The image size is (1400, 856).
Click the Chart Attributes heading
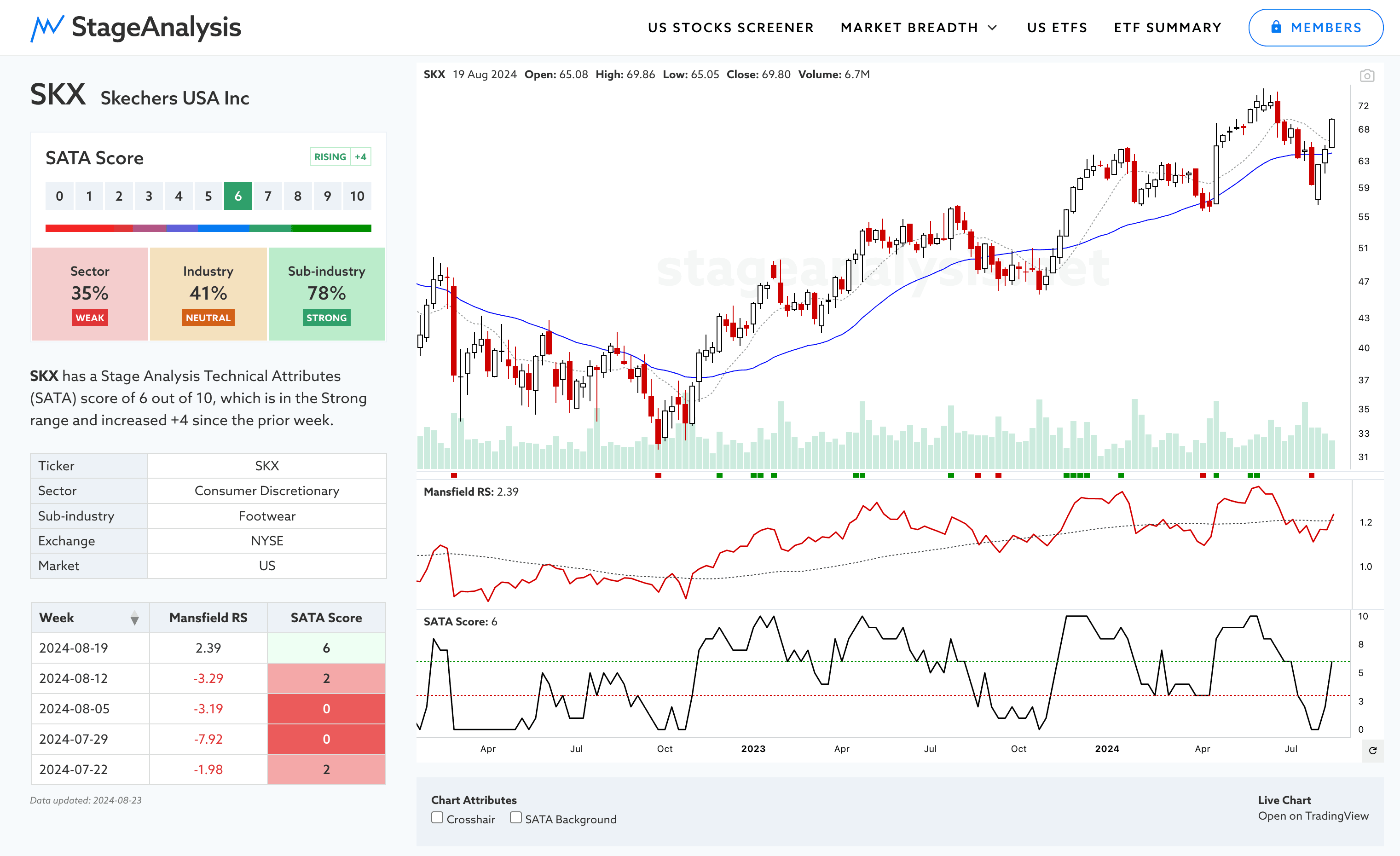[x=474, y=800]
